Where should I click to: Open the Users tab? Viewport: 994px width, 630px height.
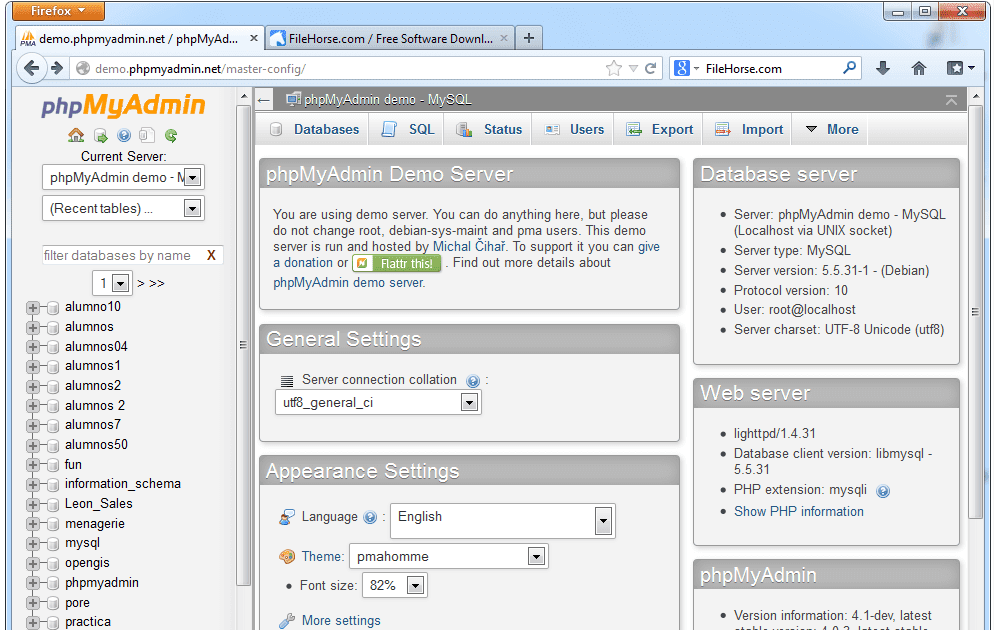coord(574,129)
